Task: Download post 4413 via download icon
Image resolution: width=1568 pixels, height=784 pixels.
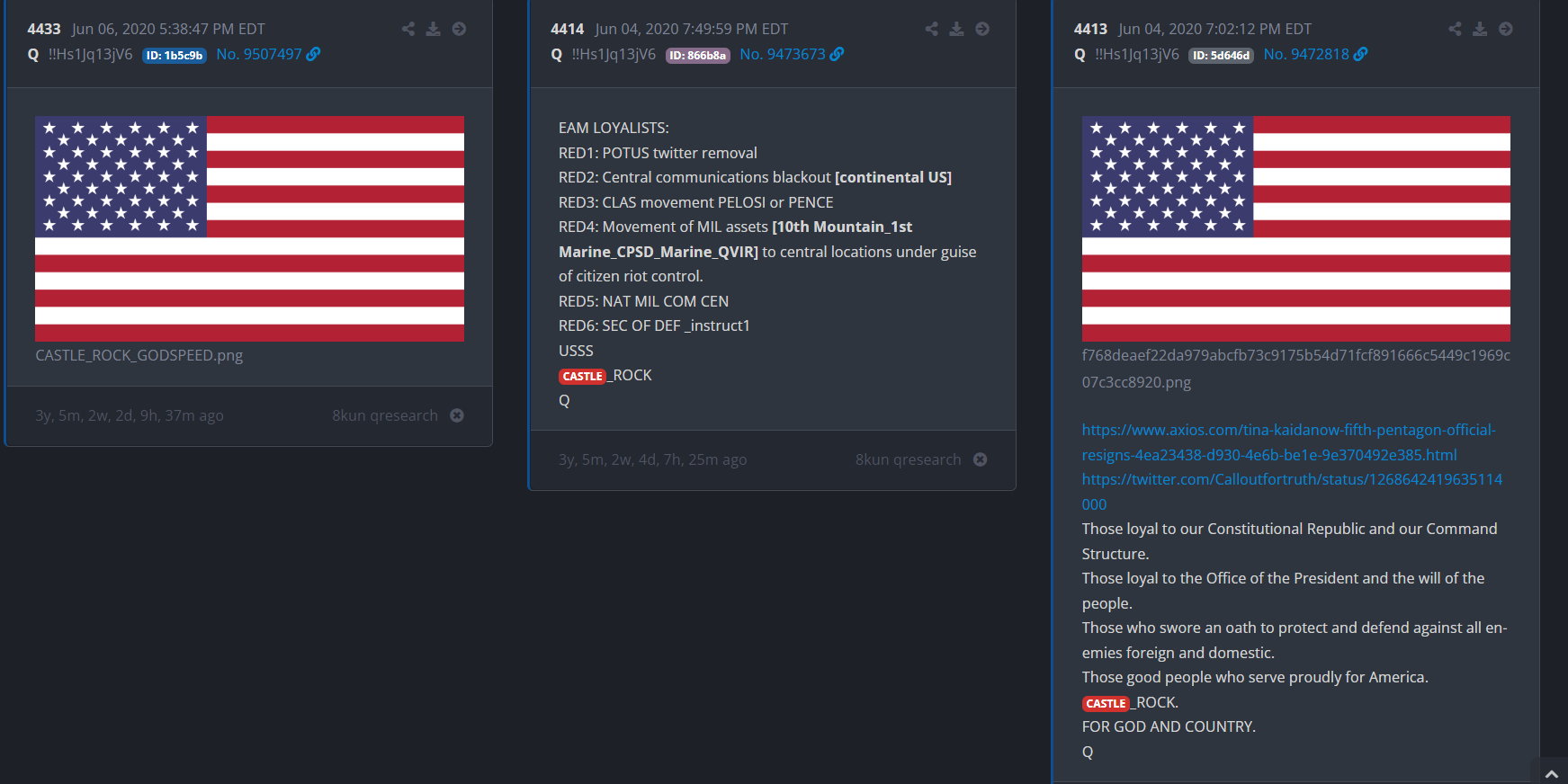Action: (1481, 29)
